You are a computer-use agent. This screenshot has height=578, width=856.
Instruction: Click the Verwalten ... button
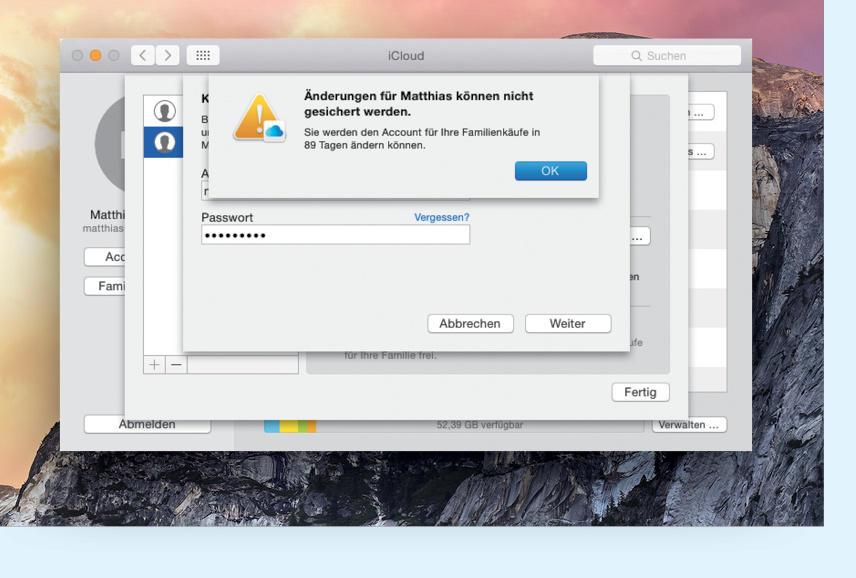tap(689, 425)
